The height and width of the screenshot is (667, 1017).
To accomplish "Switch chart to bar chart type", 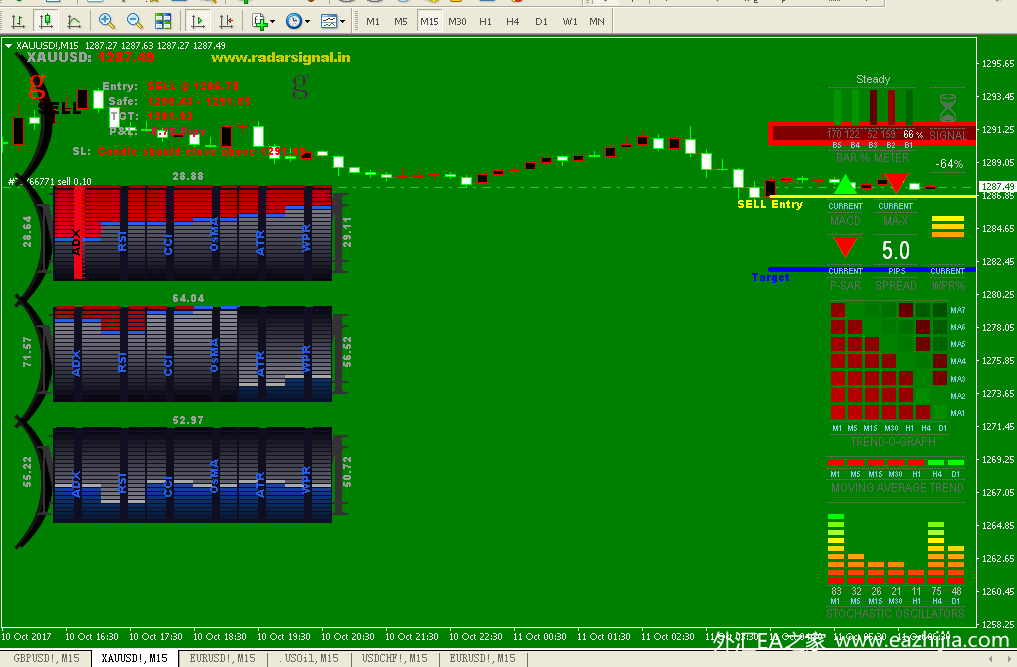I will pos(18,21).
